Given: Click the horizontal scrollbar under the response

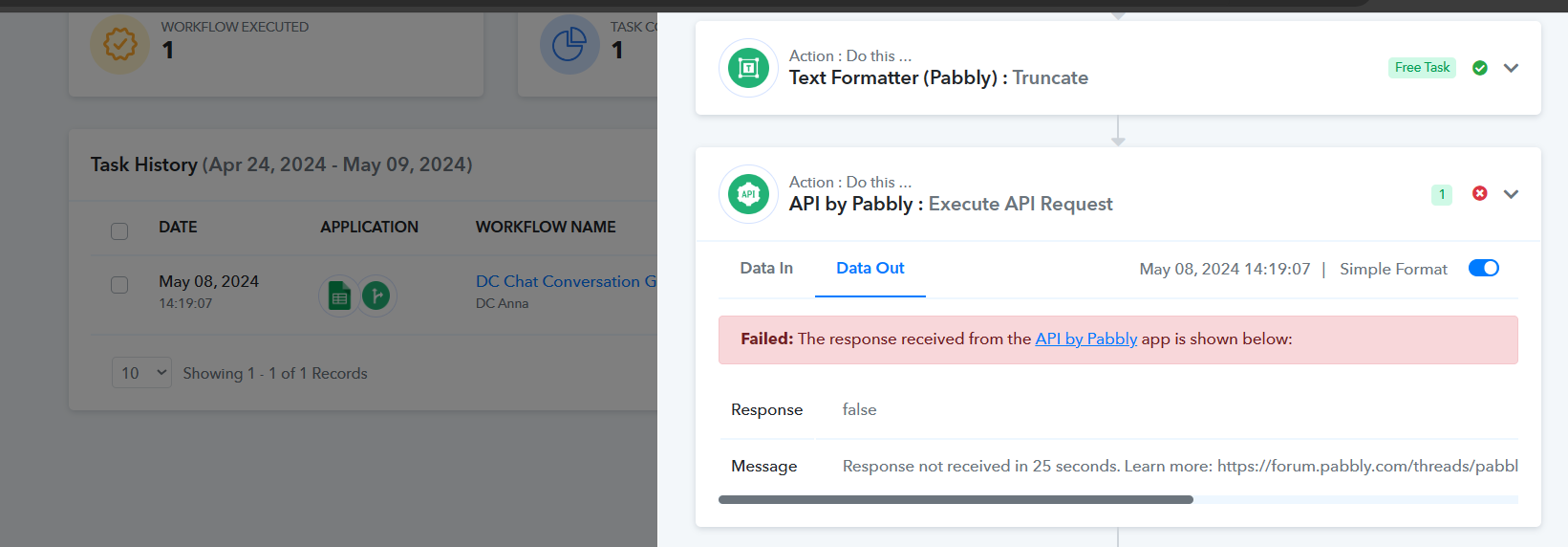Looking at the screenshot, I should click(956, 499).
